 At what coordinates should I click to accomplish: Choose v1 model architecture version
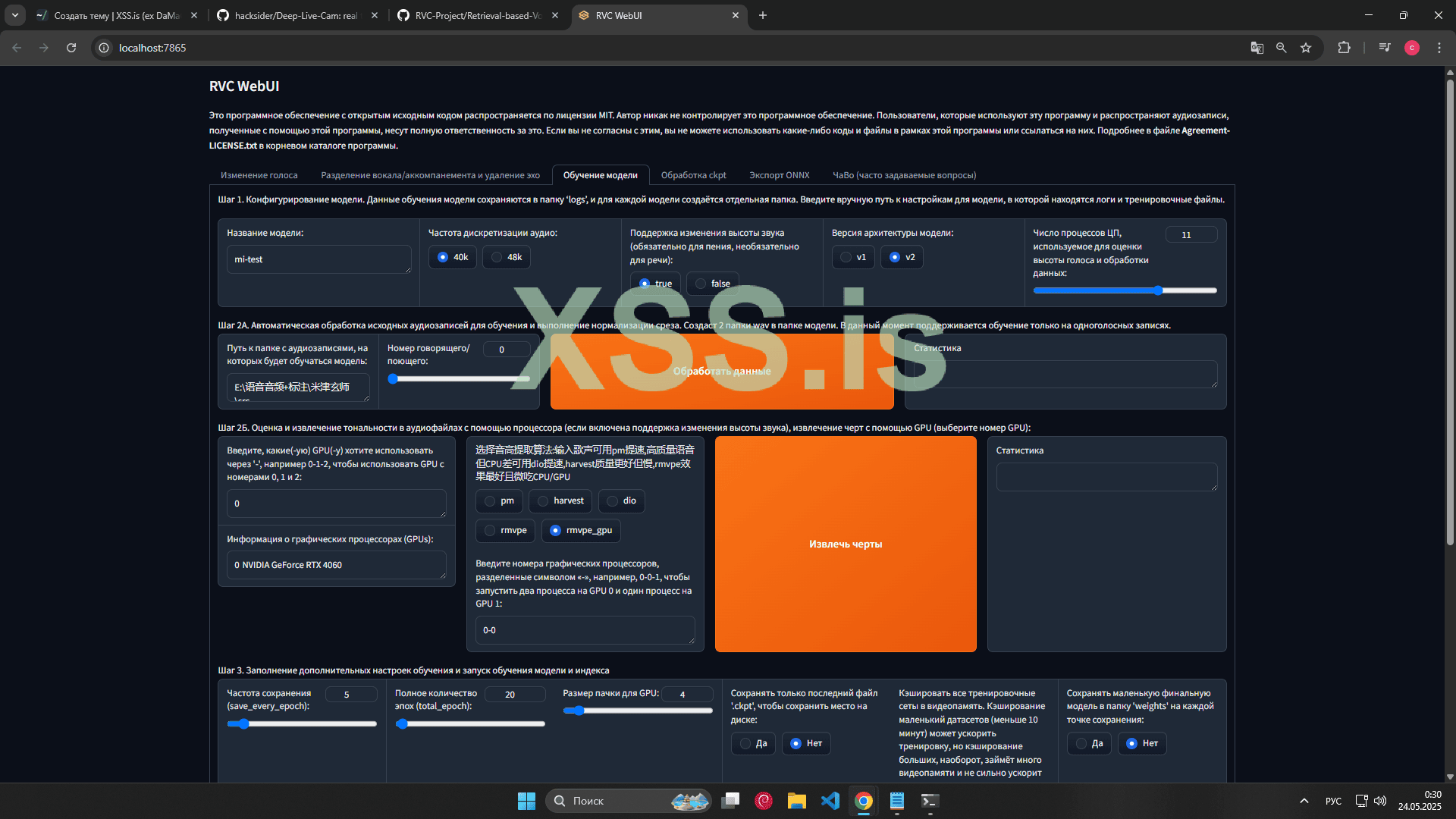pos(846,258)
